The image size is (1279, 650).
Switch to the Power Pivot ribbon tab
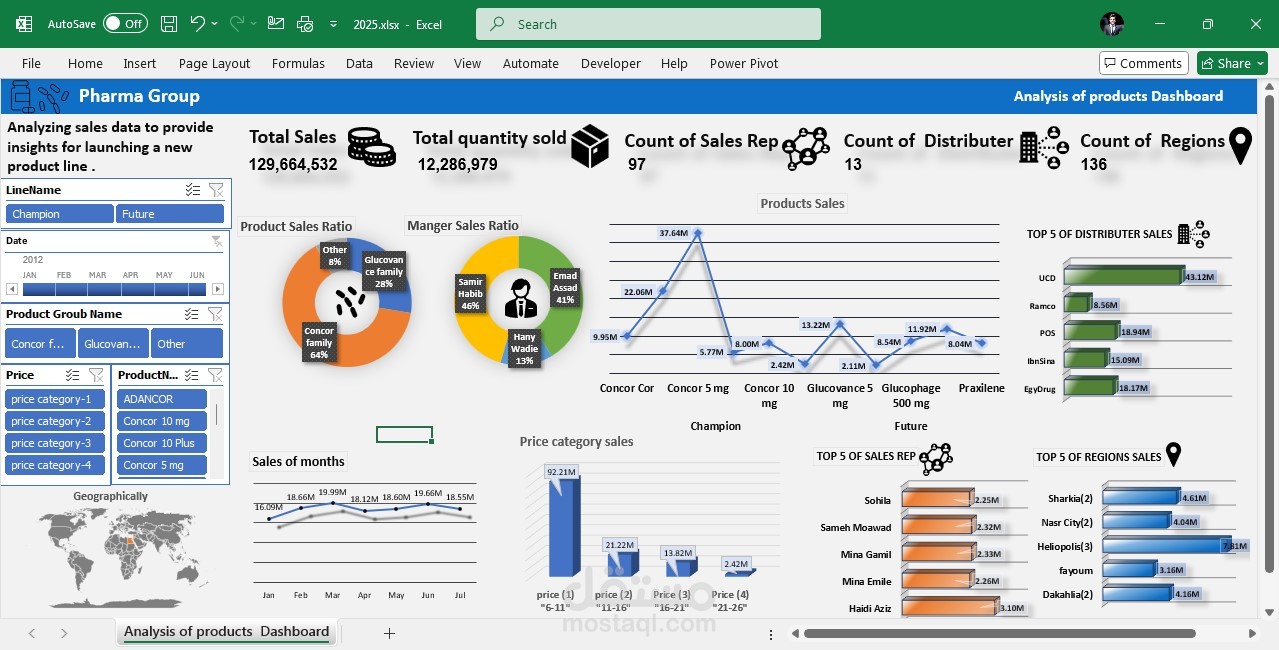pos(743,63)
